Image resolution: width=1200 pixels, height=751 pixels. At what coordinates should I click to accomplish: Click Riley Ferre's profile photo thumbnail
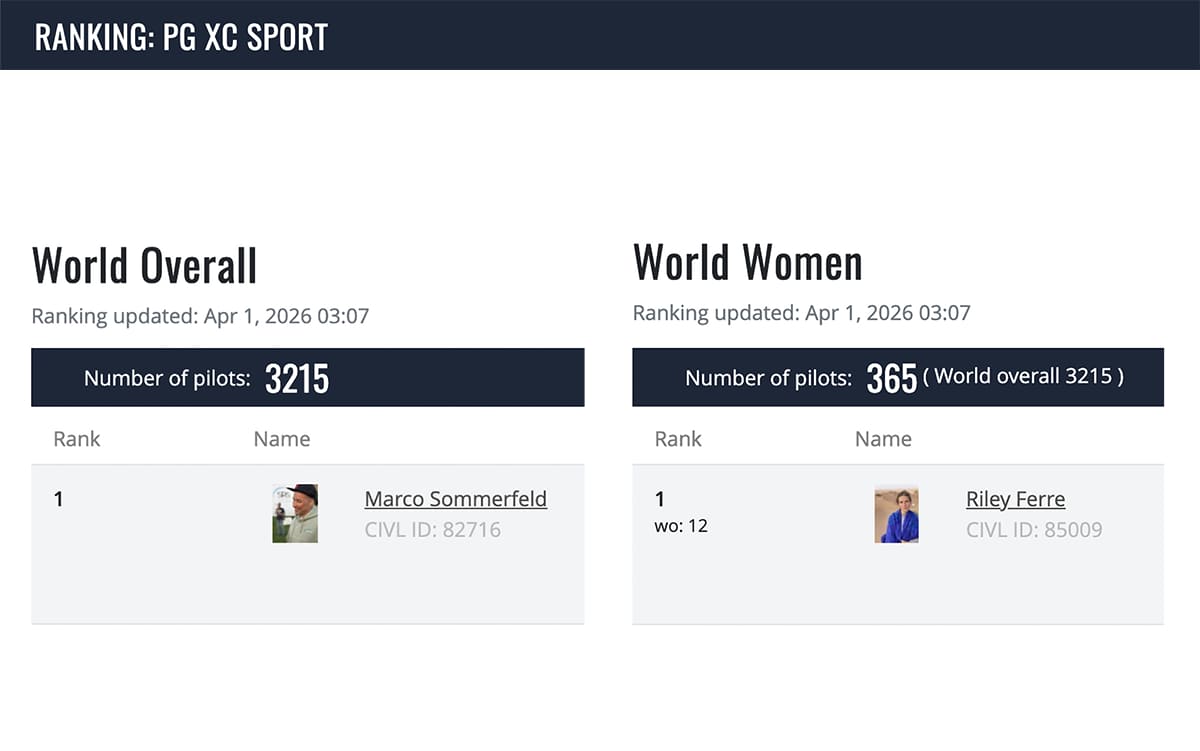coord(896,514)
